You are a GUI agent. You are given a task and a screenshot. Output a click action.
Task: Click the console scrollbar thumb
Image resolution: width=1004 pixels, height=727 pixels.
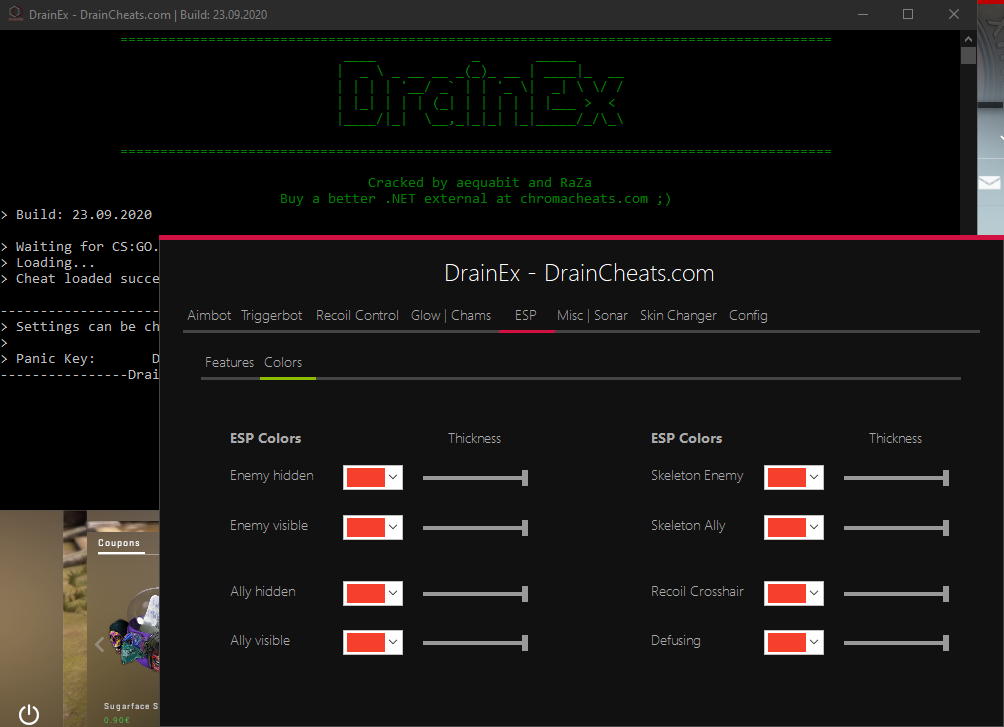click(x=968, y=56)
